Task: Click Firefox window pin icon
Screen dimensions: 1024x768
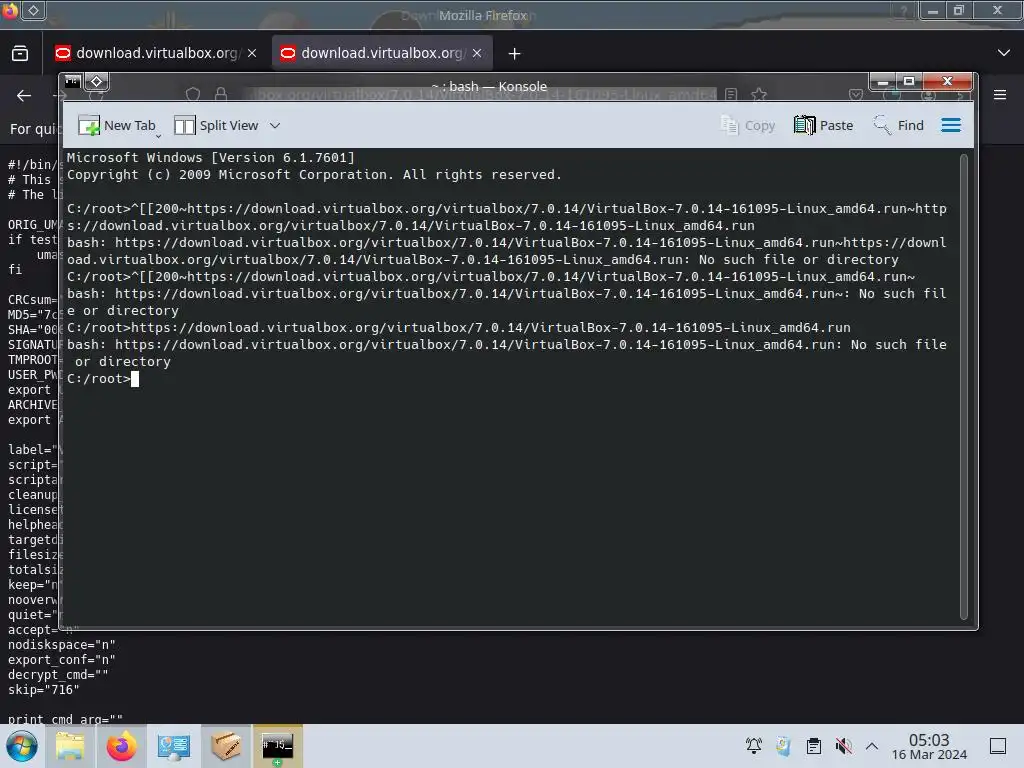Action: point(33,10)
